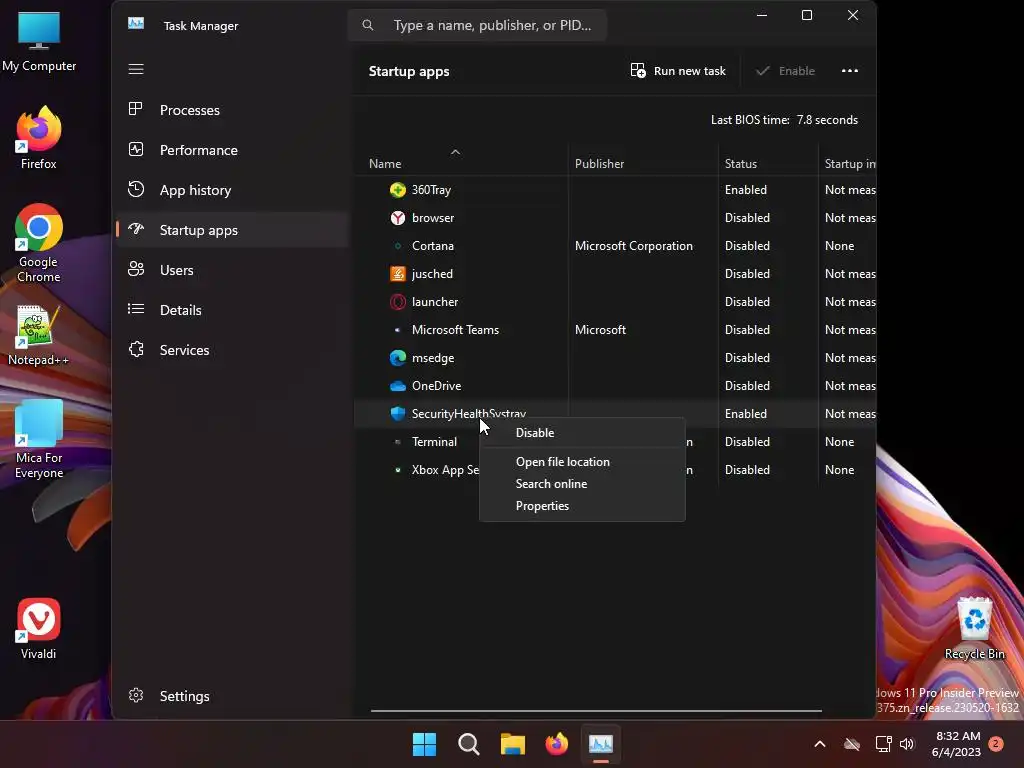Click the taskbar Search icon
The height and width of the screenshot is (768, 1024).
point(469,744)
